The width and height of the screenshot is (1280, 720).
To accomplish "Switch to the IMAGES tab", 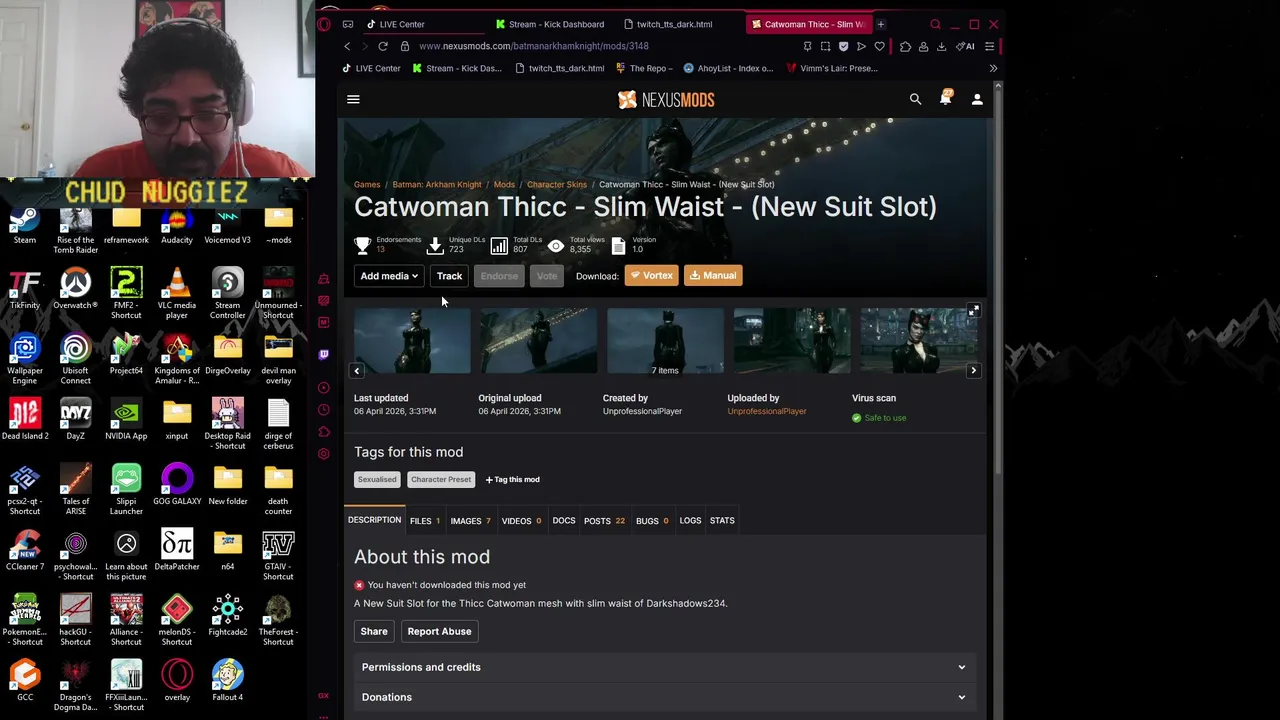I will 470,521.
